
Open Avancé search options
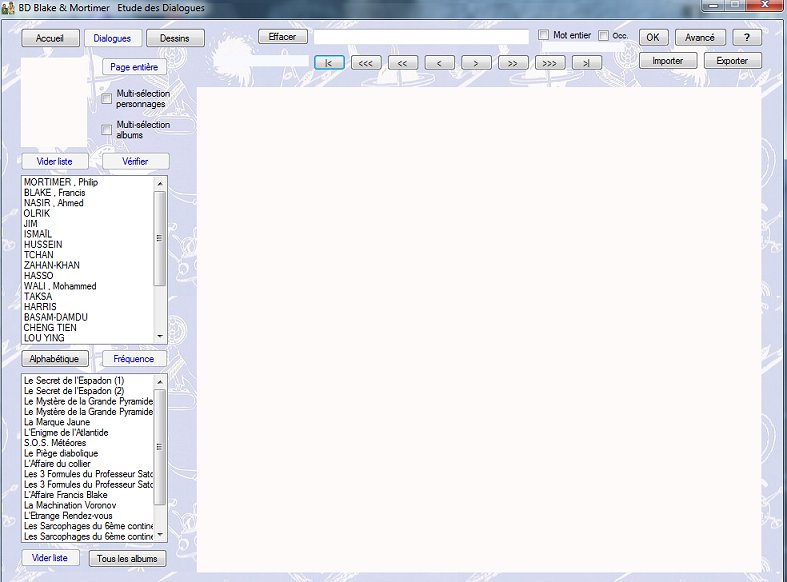pos(700,38)
